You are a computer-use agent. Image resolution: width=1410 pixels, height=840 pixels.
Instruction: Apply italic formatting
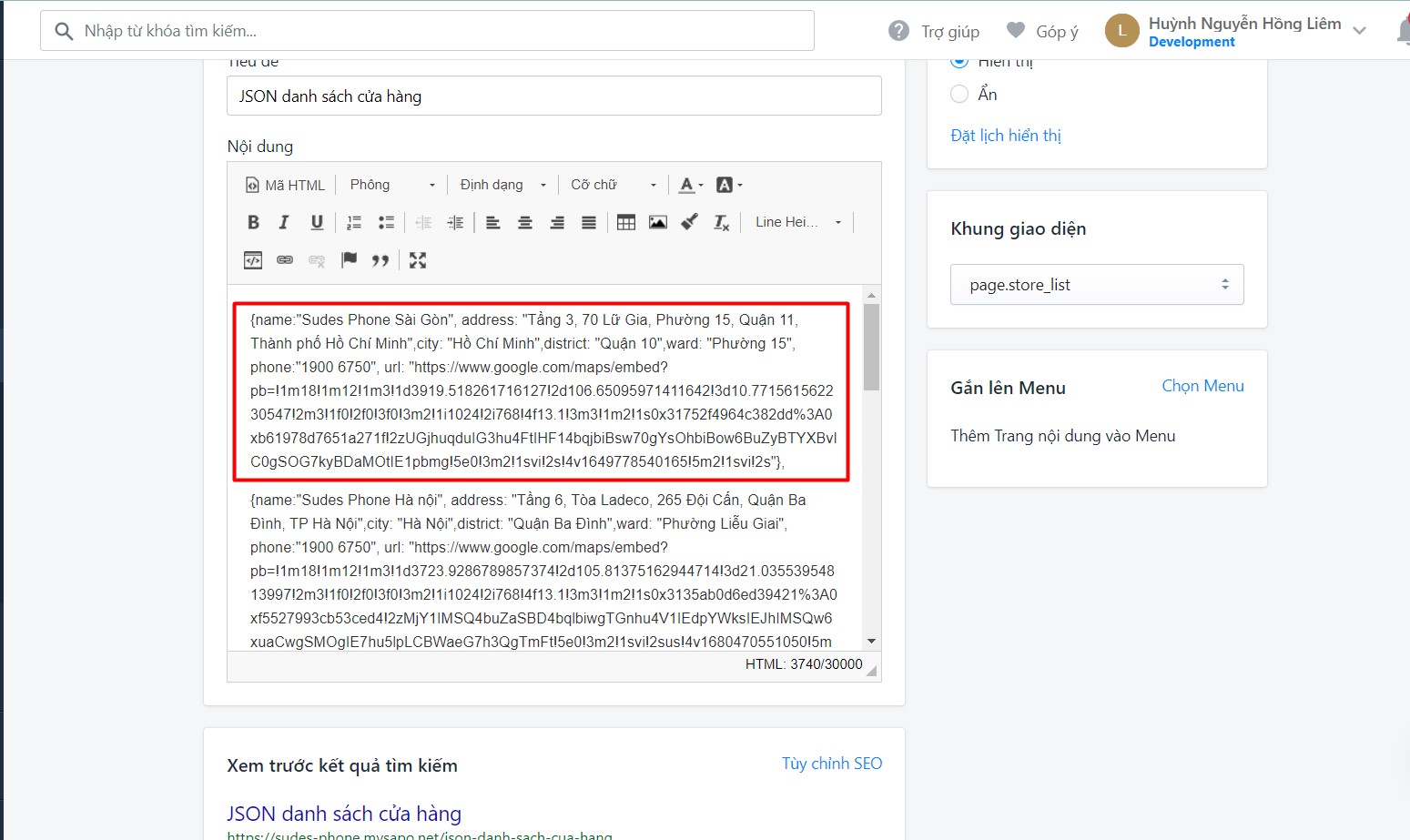[284, 222]
